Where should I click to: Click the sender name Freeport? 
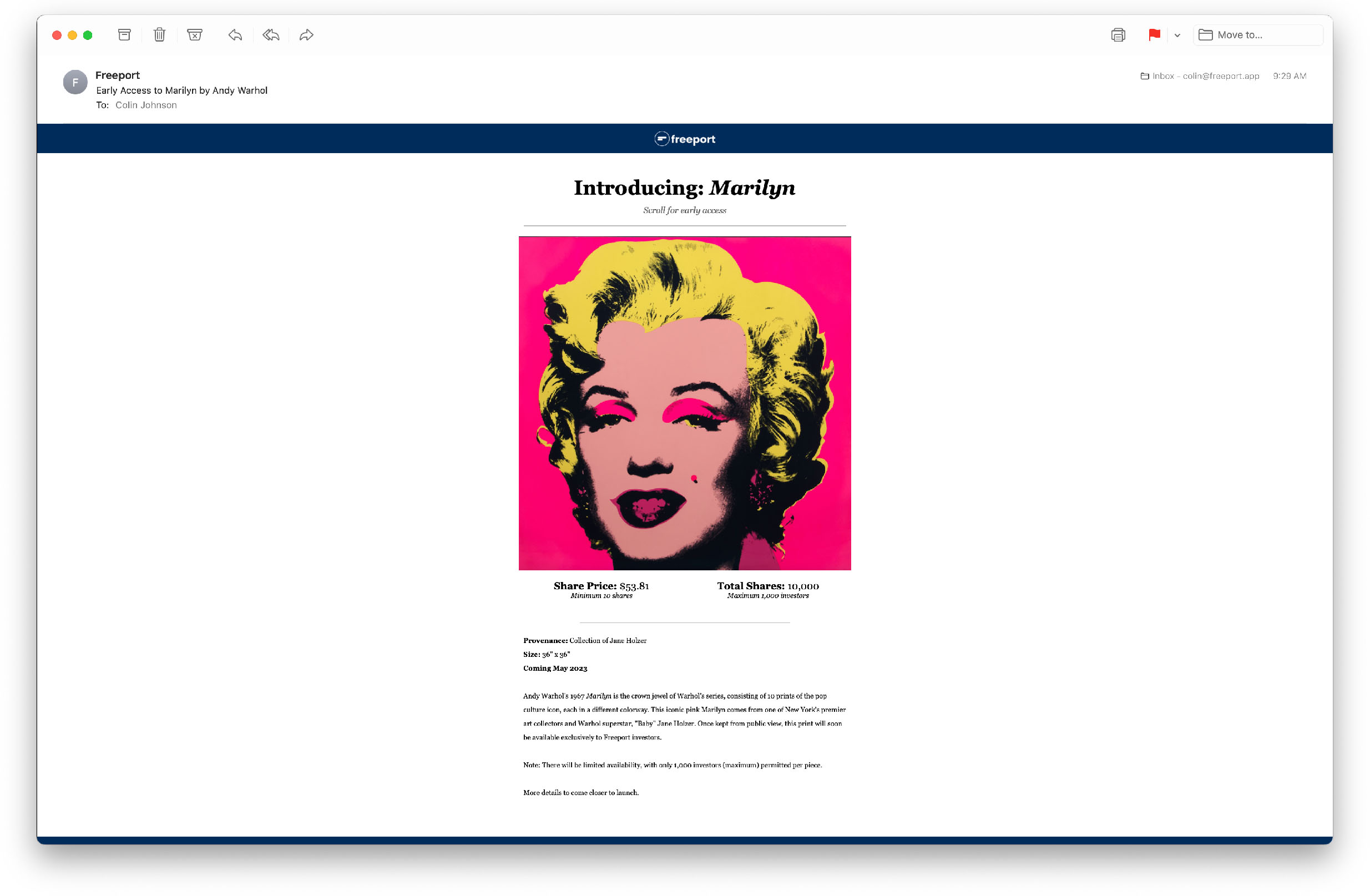pos(118,75)
